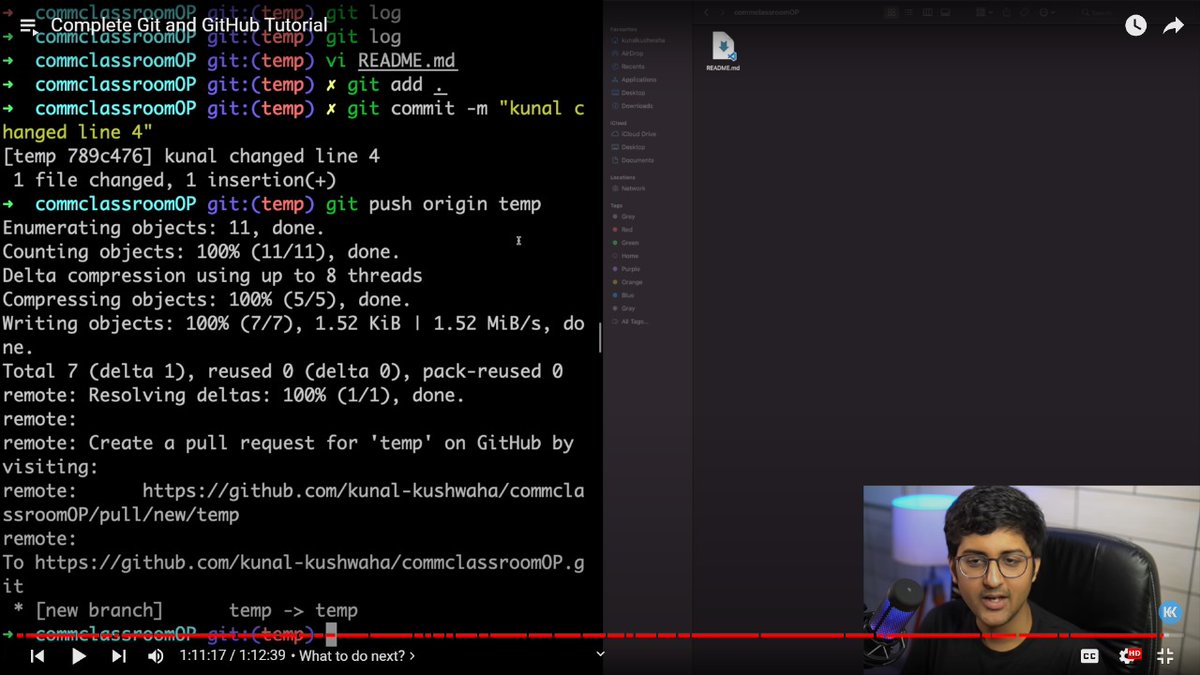Click the chevron down arrow above the player controls
The height and width of the screenshot is (675, 1200).
pyautogui.click(x=600, y=654)
